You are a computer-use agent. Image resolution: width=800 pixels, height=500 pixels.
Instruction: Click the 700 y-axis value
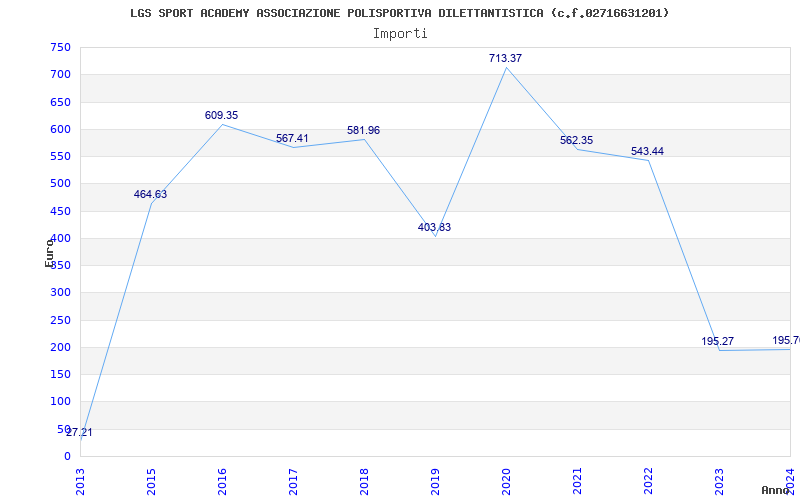click(x=60, y=74)
